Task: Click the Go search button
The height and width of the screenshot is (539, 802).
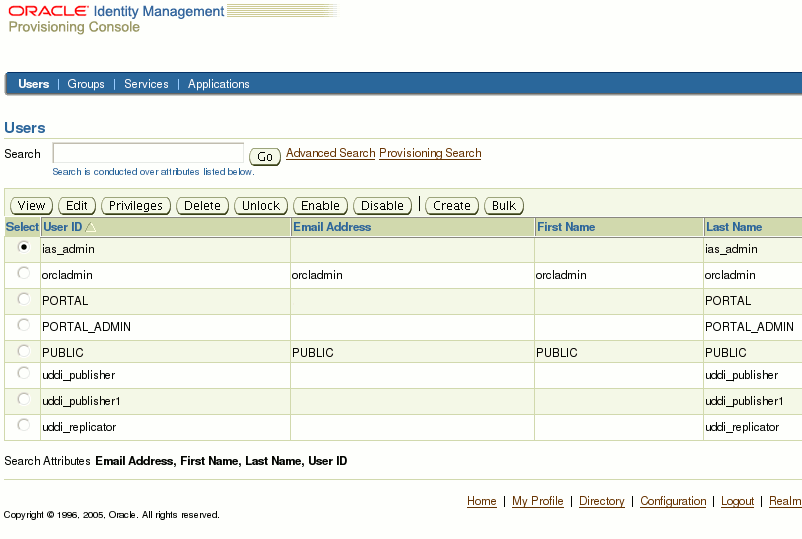Action: pyautogui.click(x=265, y=156)
